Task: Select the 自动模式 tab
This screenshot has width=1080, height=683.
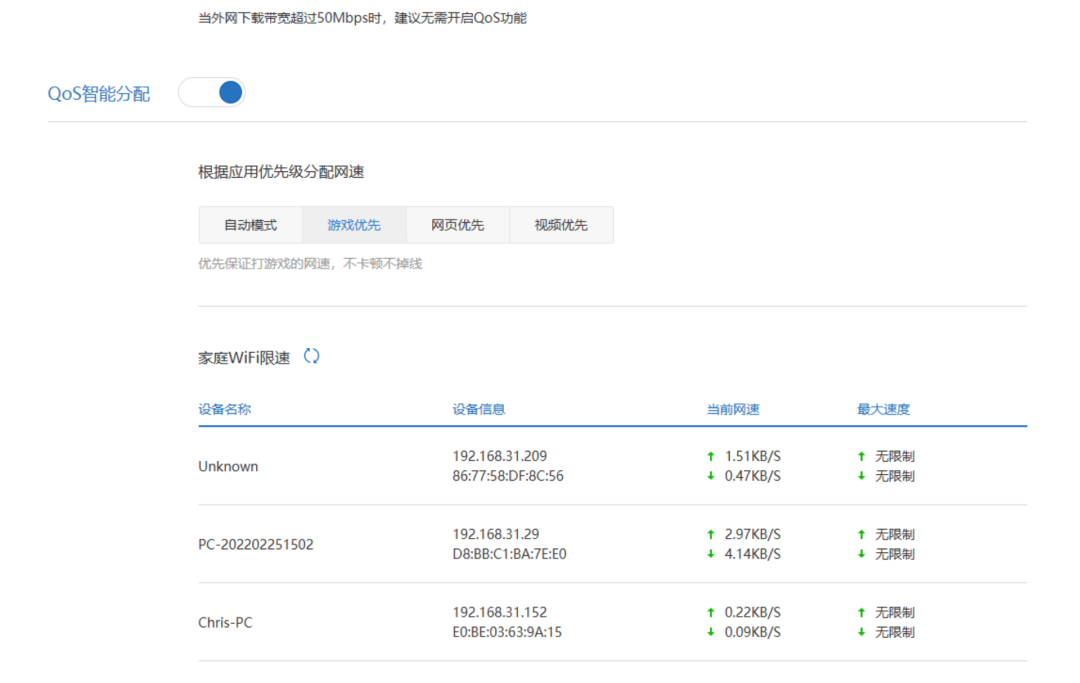Action: pyautogui.click(x=251, y=225)
